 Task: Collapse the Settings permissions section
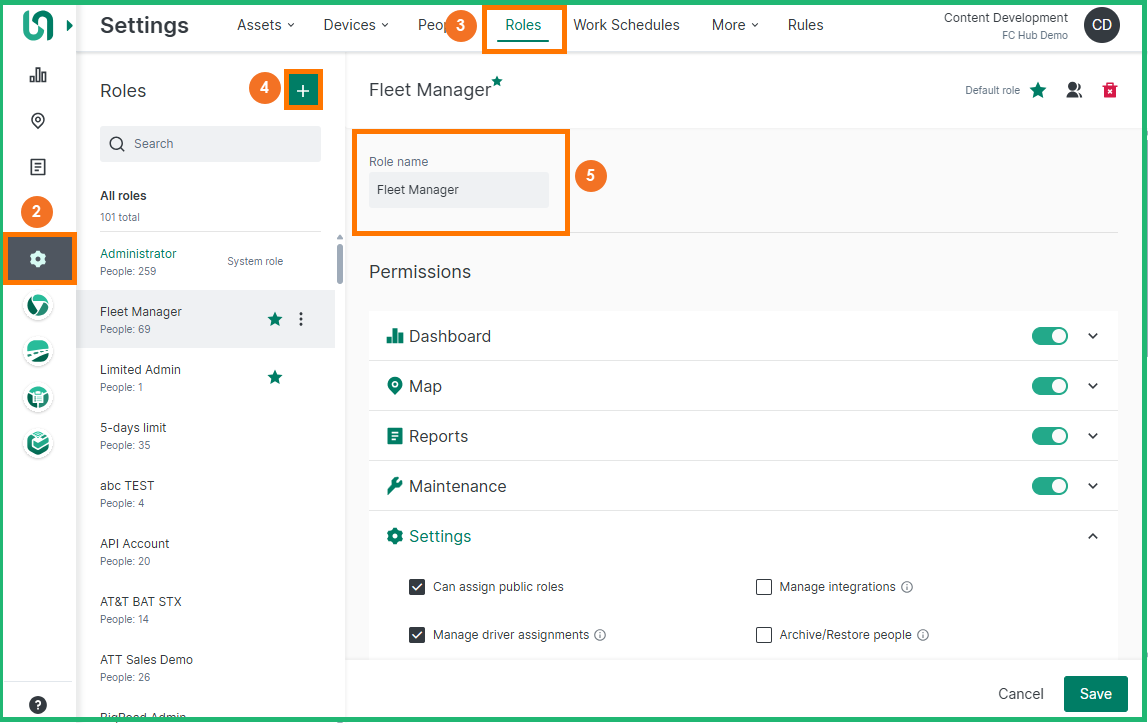[1093, 536]
